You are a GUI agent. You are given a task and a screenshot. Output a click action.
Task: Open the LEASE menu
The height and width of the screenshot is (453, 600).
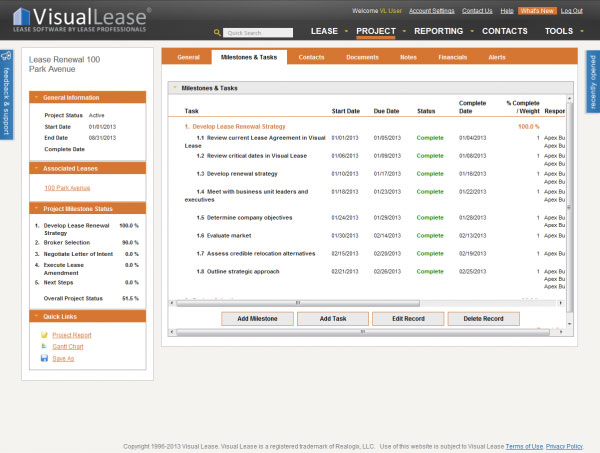[x=324, y=31]
